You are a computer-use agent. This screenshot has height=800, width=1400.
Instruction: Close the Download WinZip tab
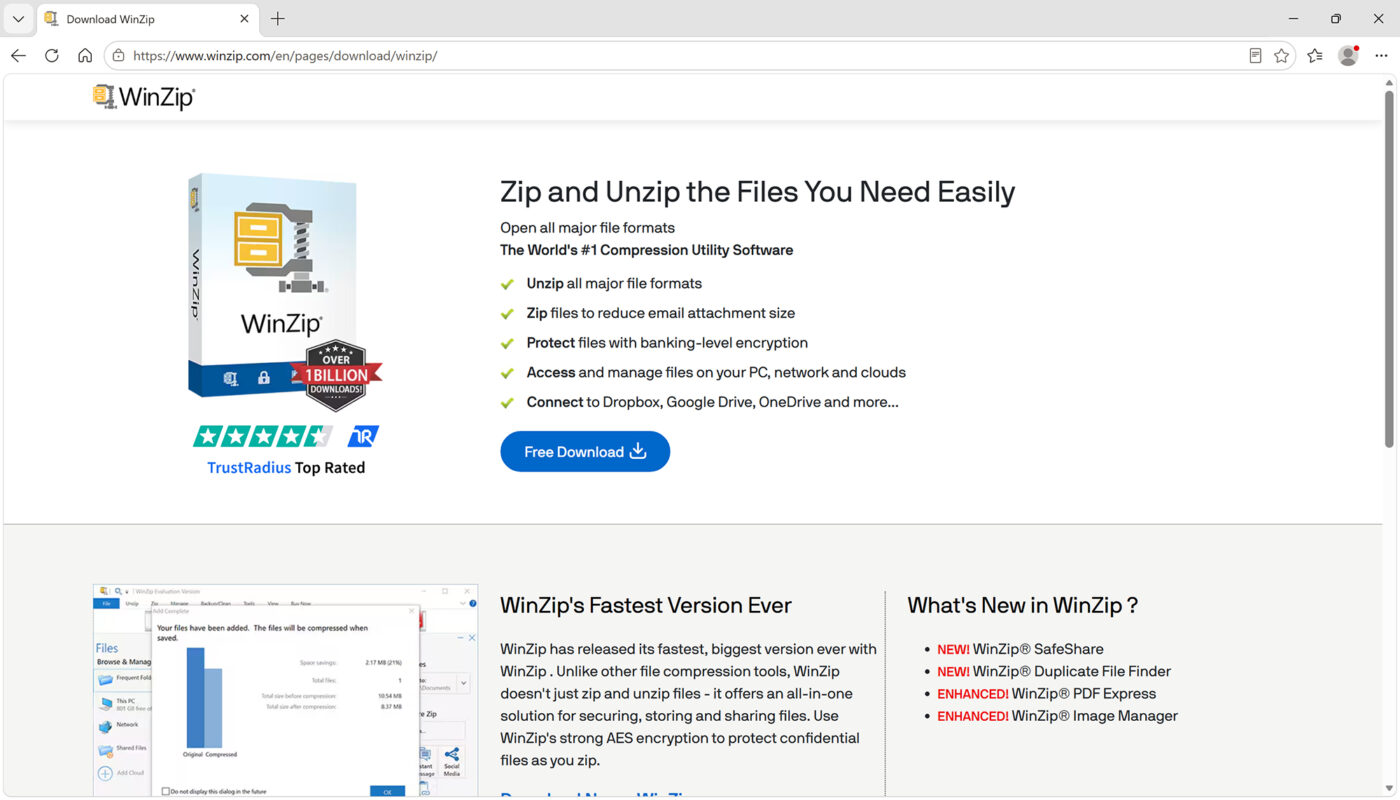point(245,19)
